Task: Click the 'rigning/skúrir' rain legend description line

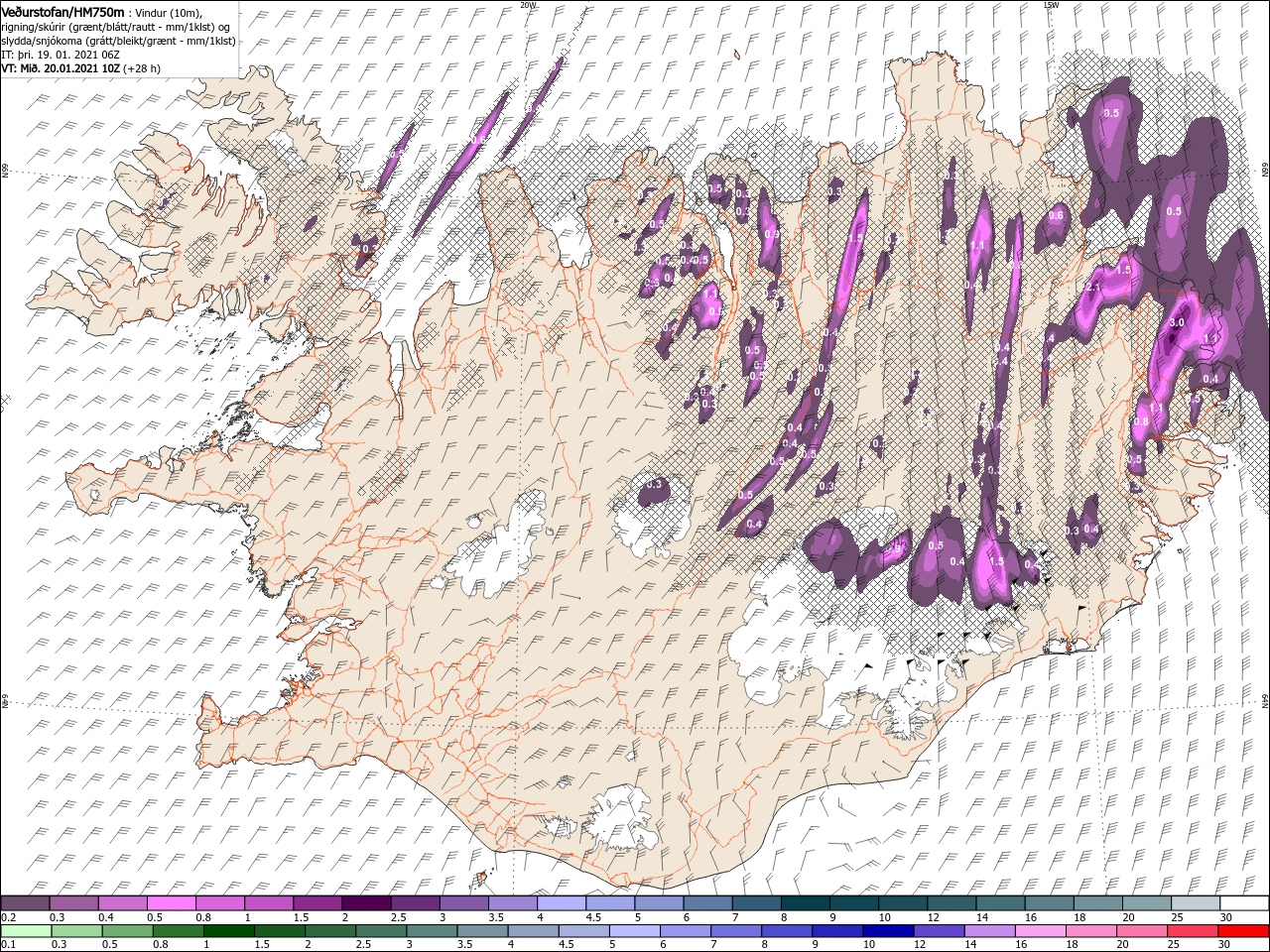Action: [x=115, y=26]
